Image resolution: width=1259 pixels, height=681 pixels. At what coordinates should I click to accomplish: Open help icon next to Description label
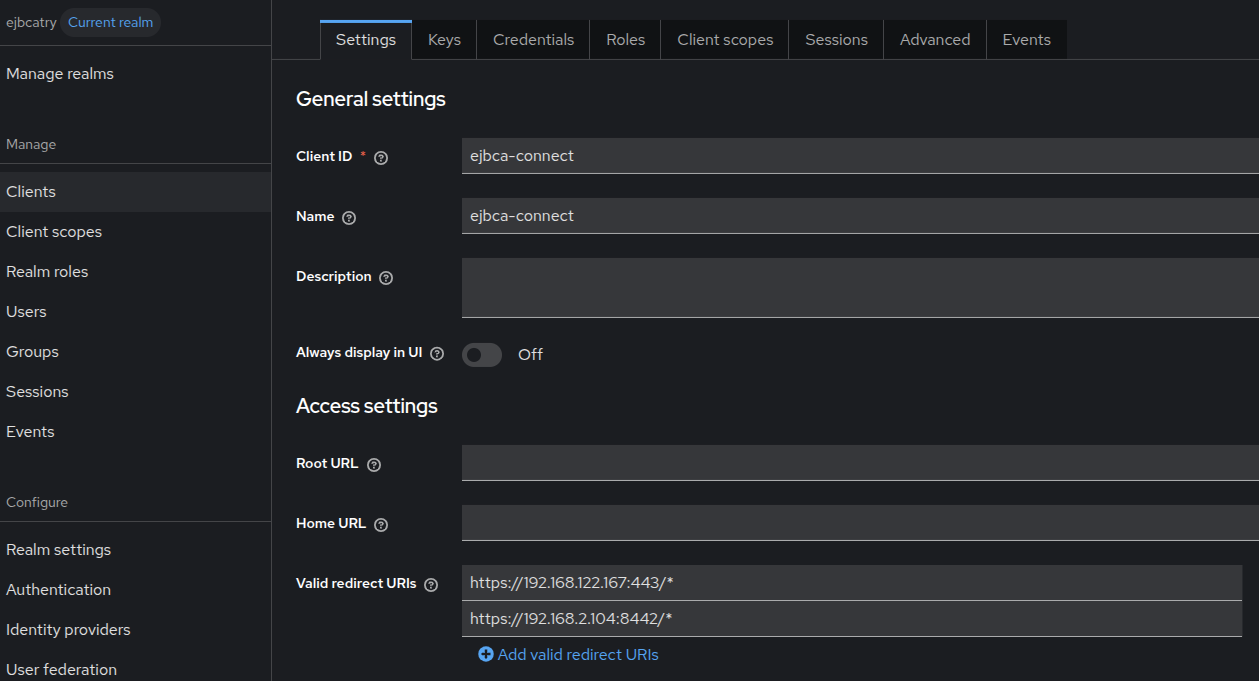386,277
